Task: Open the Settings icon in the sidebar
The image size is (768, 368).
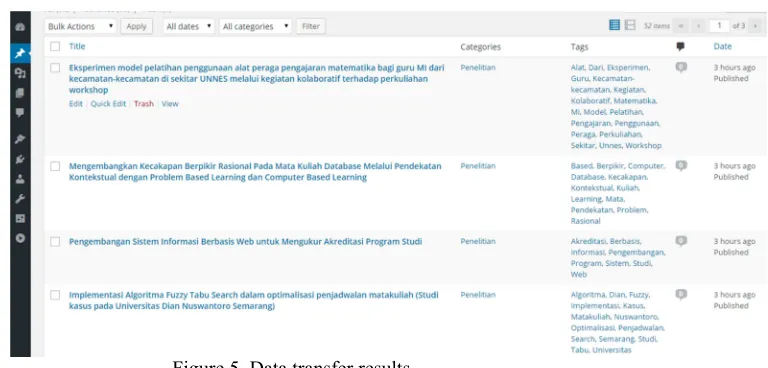Action: click(x=20, y=219)
